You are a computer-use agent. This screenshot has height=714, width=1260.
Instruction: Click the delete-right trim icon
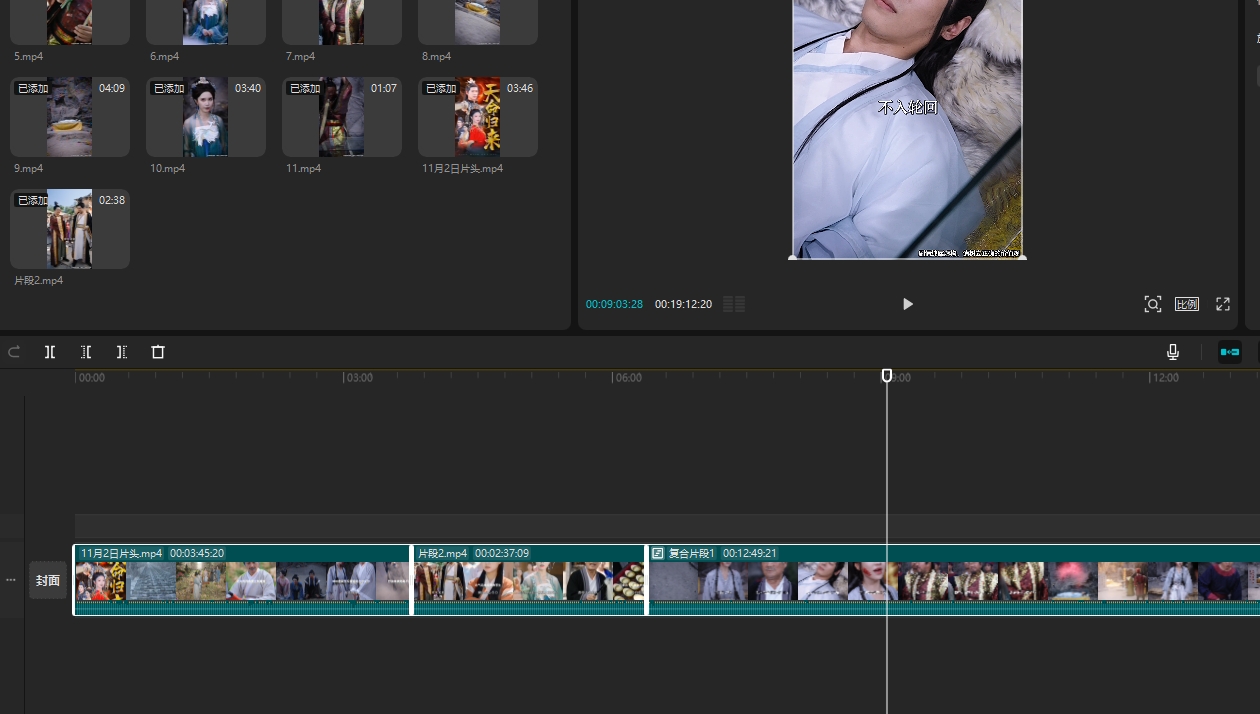122,352
